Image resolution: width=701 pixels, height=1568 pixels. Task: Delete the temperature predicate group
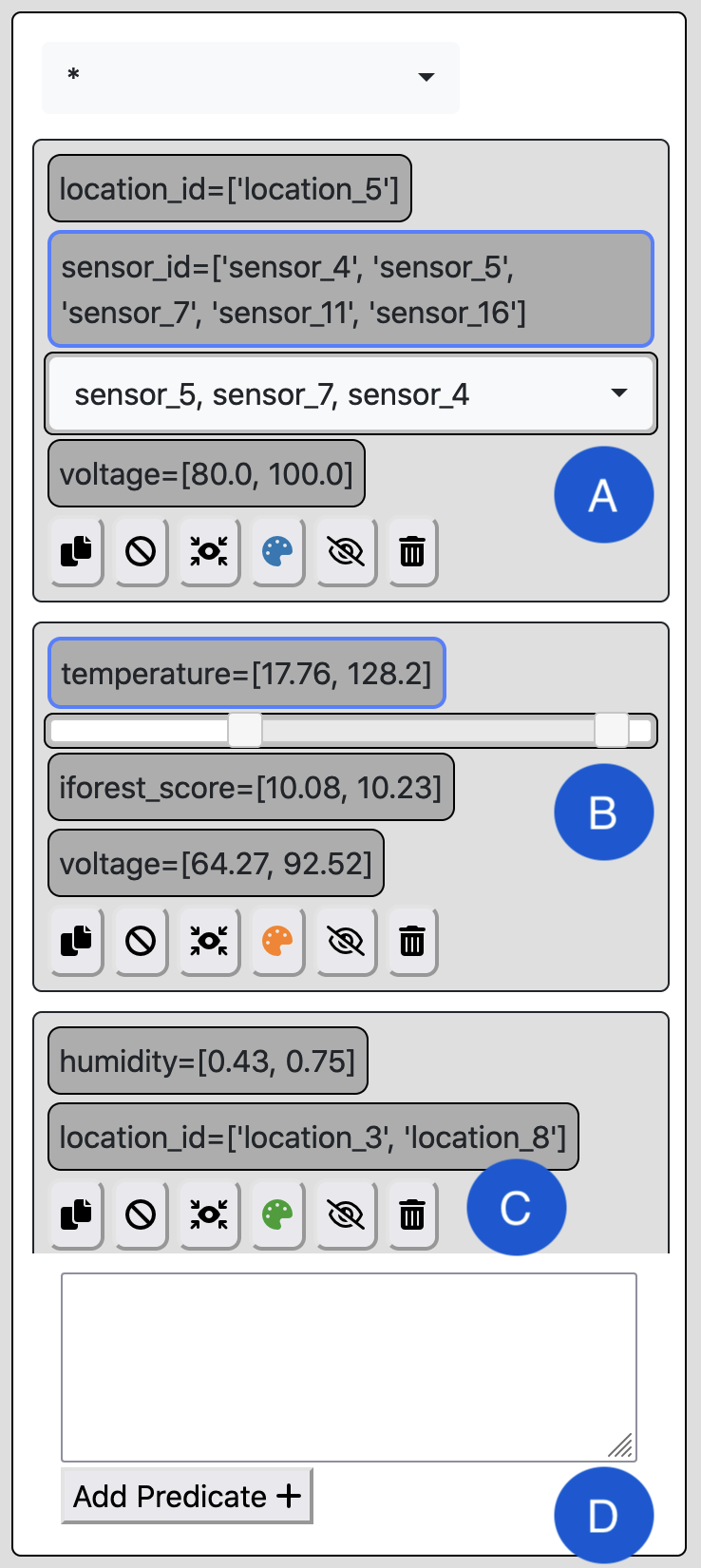point(412,941)
